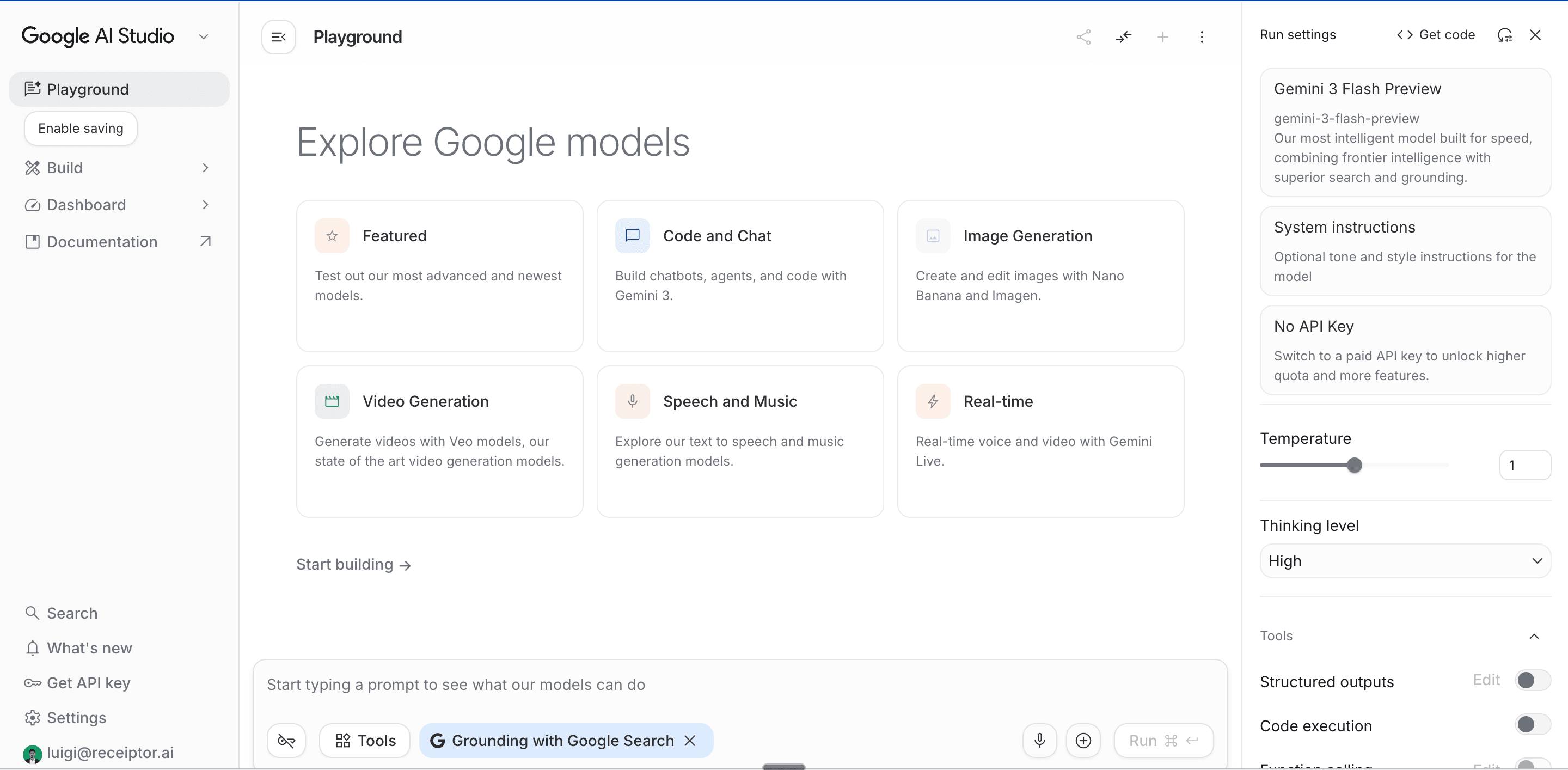
Task: Click the Enable saving button
Action: (x=81, y=129)
